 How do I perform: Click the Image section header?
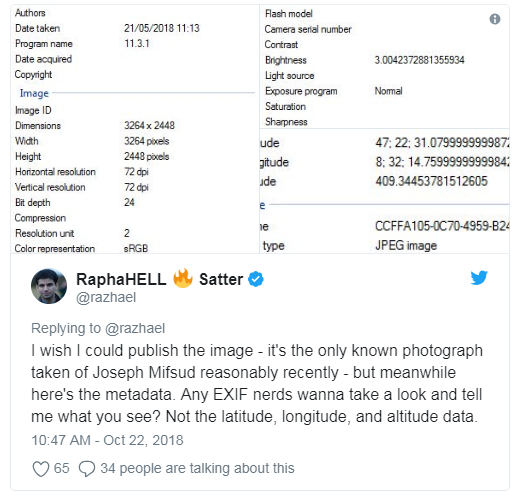click(34, 93)
